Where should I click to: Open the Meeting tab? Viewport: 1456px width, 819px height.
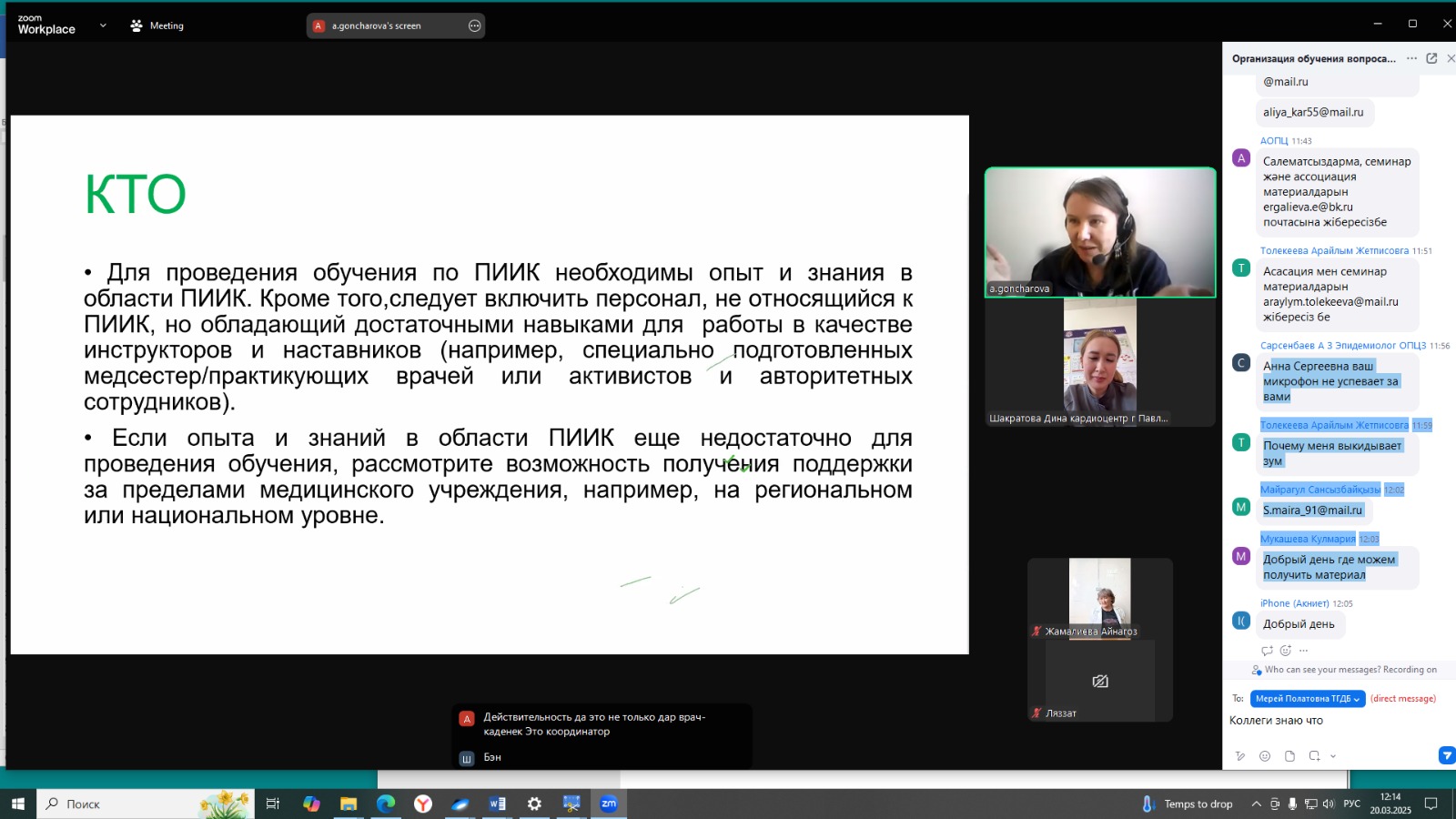pyautogui.click(x=157, y=25)
